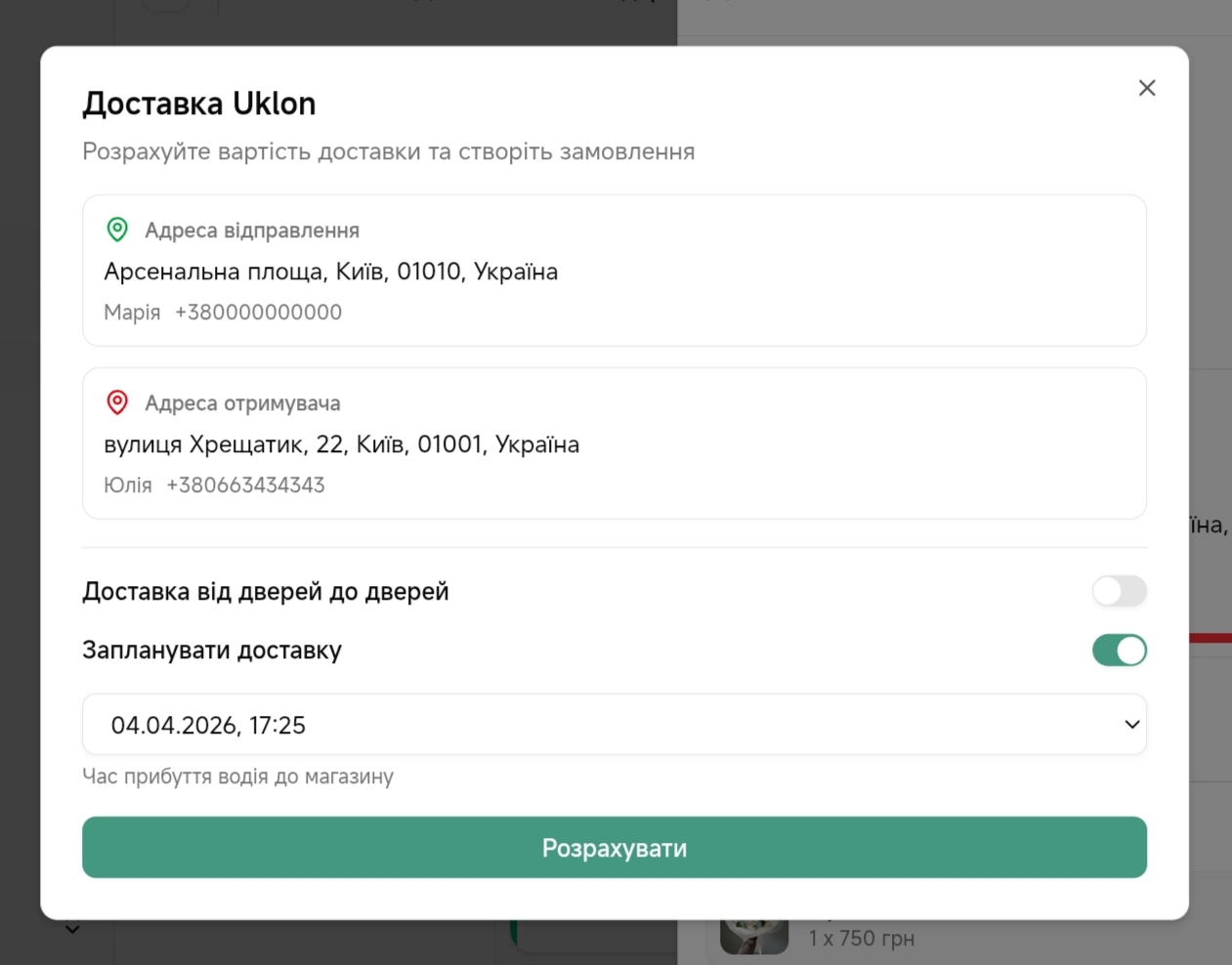Click the 1 x 750 грн item text
The height and width of the screenshot is (965, 1232).
point(861,939)
